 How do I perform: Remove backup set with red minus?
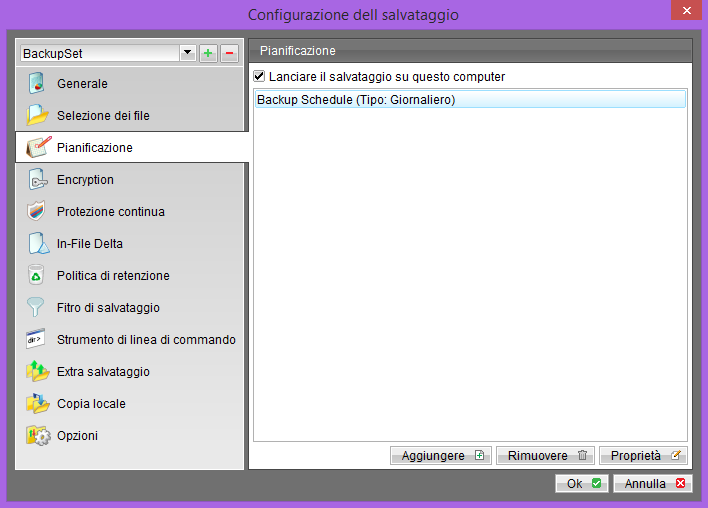pyautogui.click(x=229, y=53)
